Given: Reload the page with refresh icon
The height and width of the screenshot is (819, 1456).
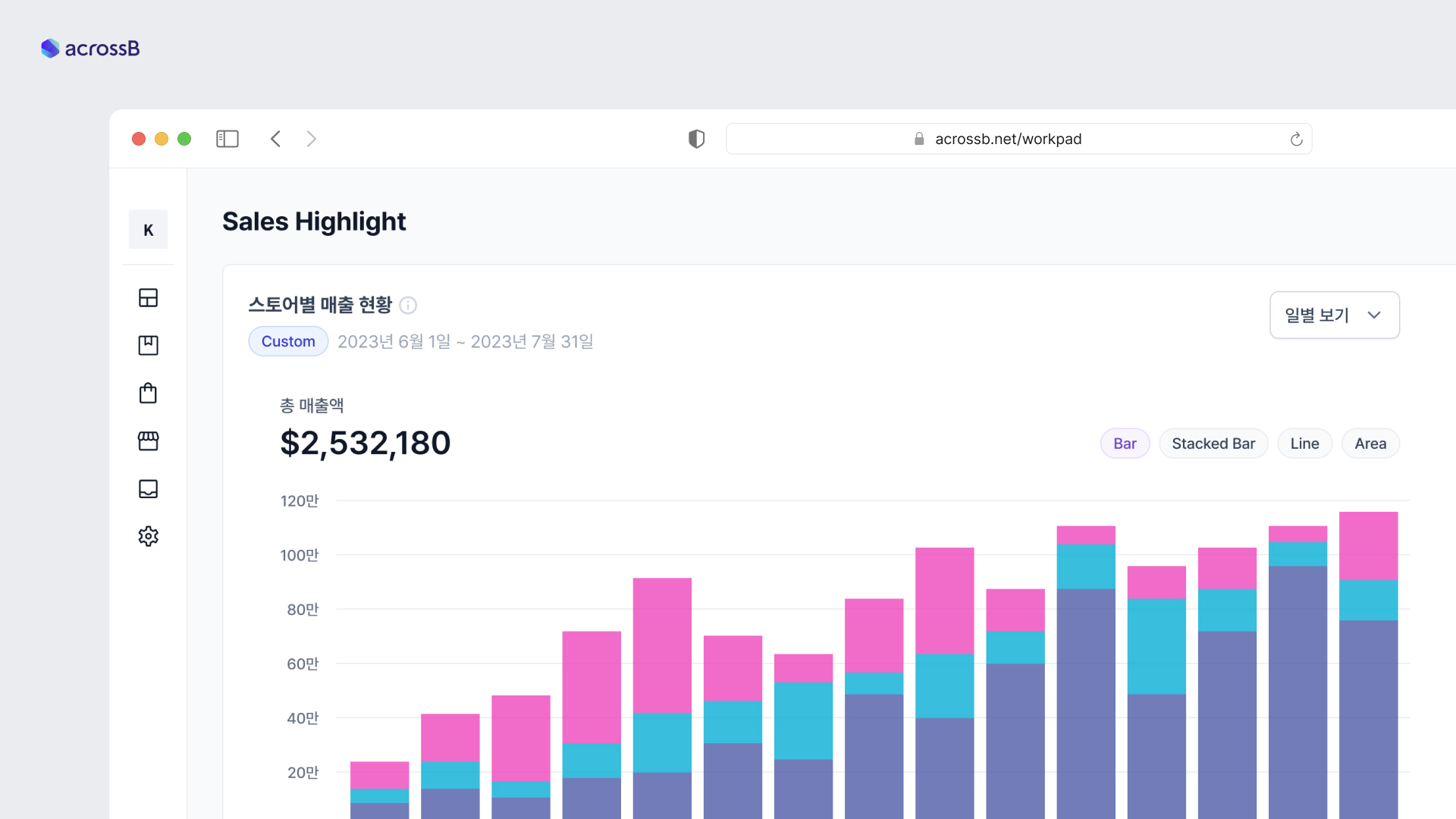Looking at the screenshot, I should click(x=1296, y=139).
